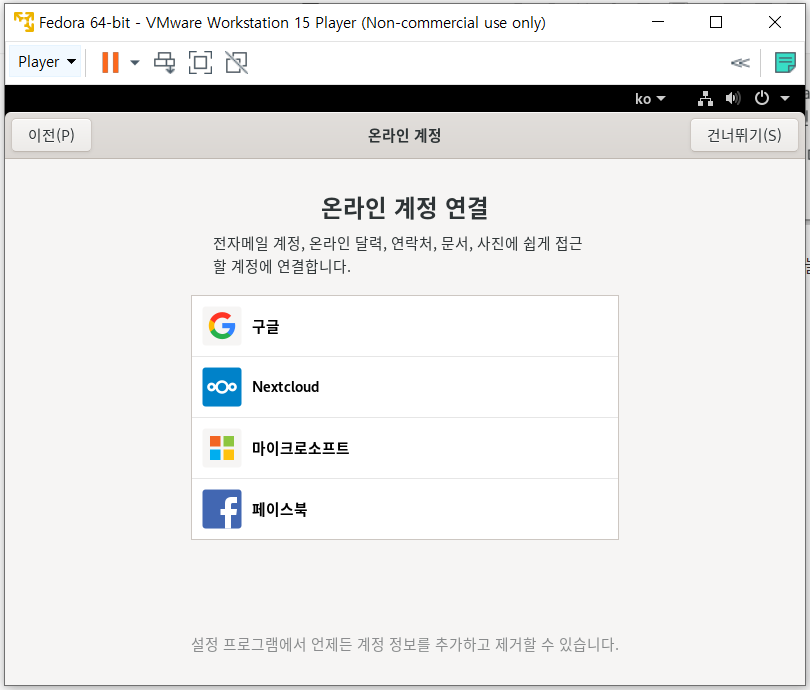This screenshot has height=690, width=810.
Task: Select the 페이스북 account label
Action: tap(279, 509)
